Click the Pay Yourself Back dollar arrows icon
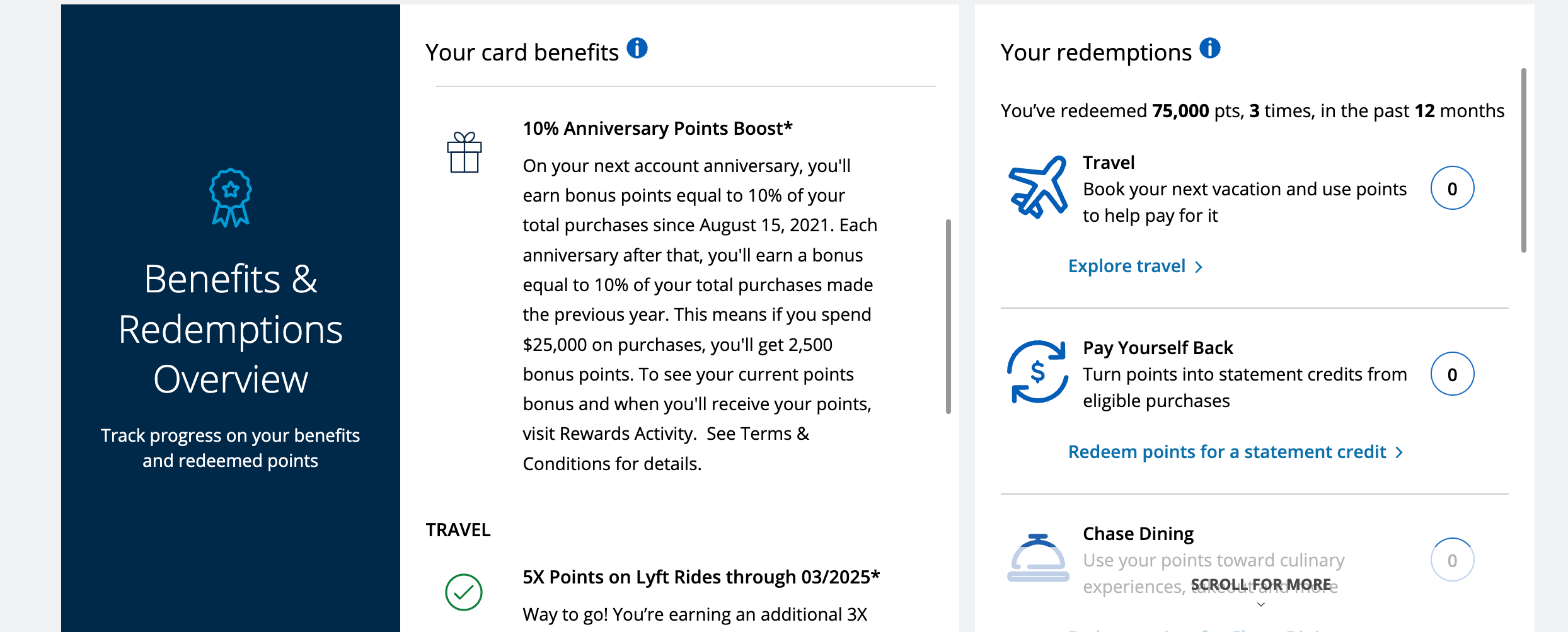This screenshot has height=632, width=1568. tap(1037, 373)
